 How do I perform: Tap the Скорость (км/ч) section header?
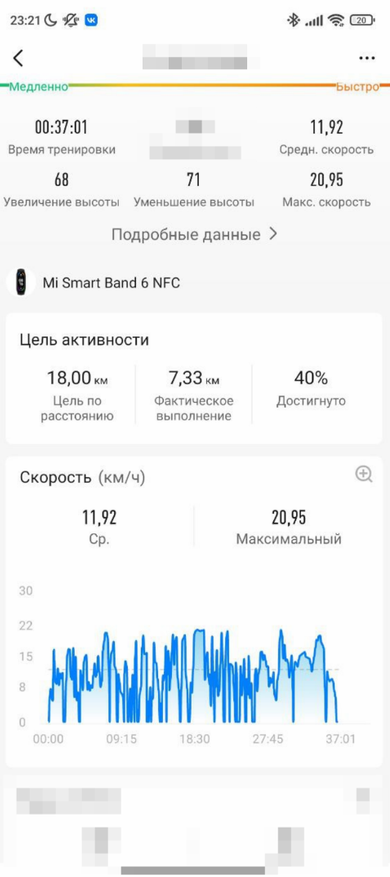[x=82, y=477]
